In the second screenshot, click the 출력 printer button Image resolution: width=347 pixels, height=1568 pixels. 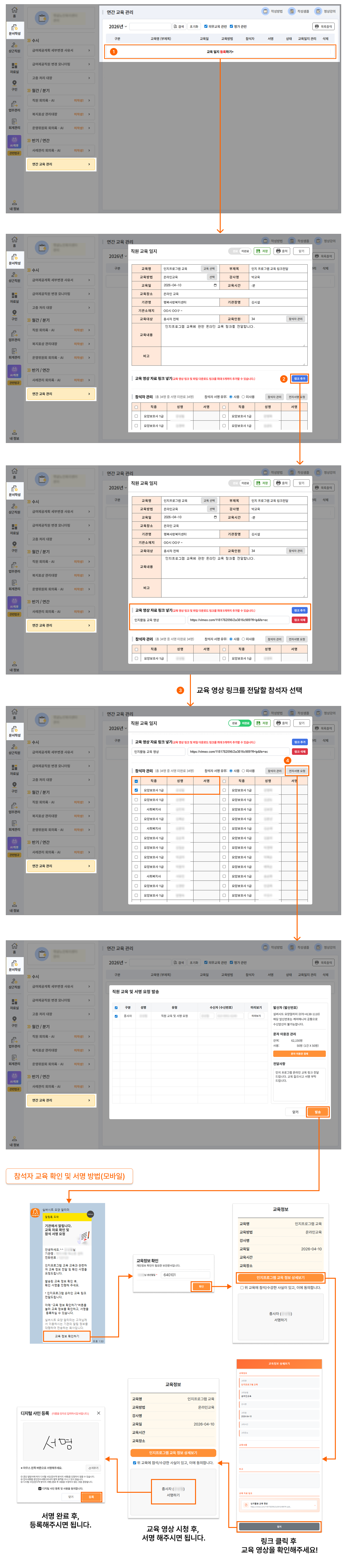(282, 251)
